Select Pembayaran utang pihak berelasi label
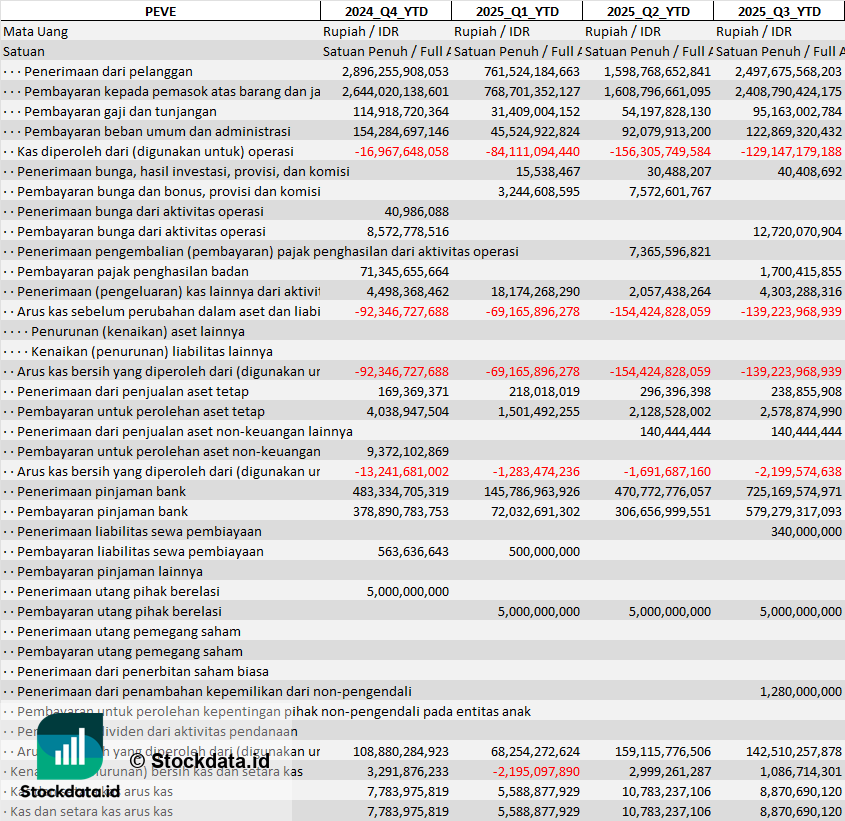 119,611
